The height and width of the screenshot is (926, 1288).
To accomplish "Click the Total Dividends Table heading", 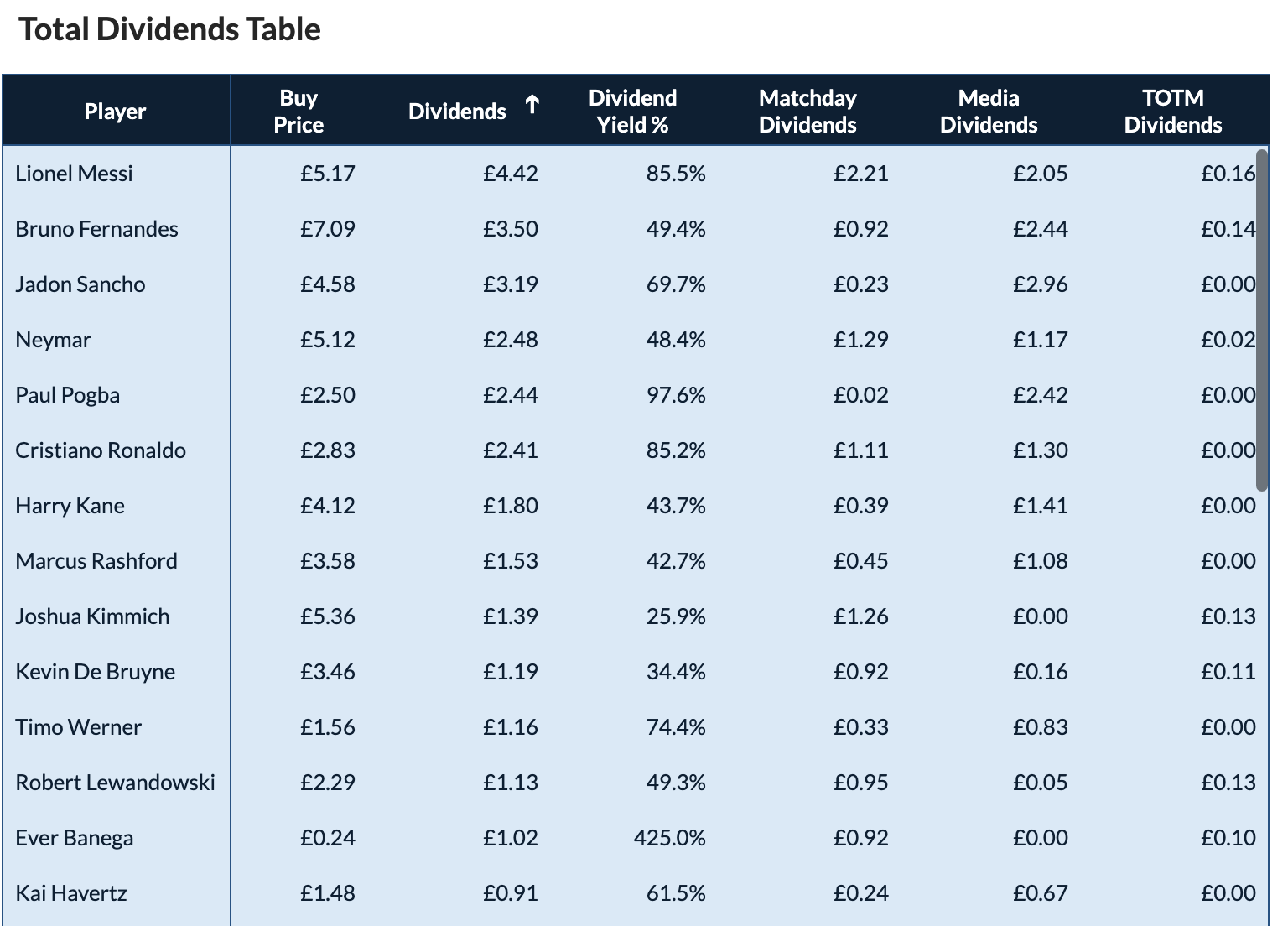I will click(x=170, y=29).
